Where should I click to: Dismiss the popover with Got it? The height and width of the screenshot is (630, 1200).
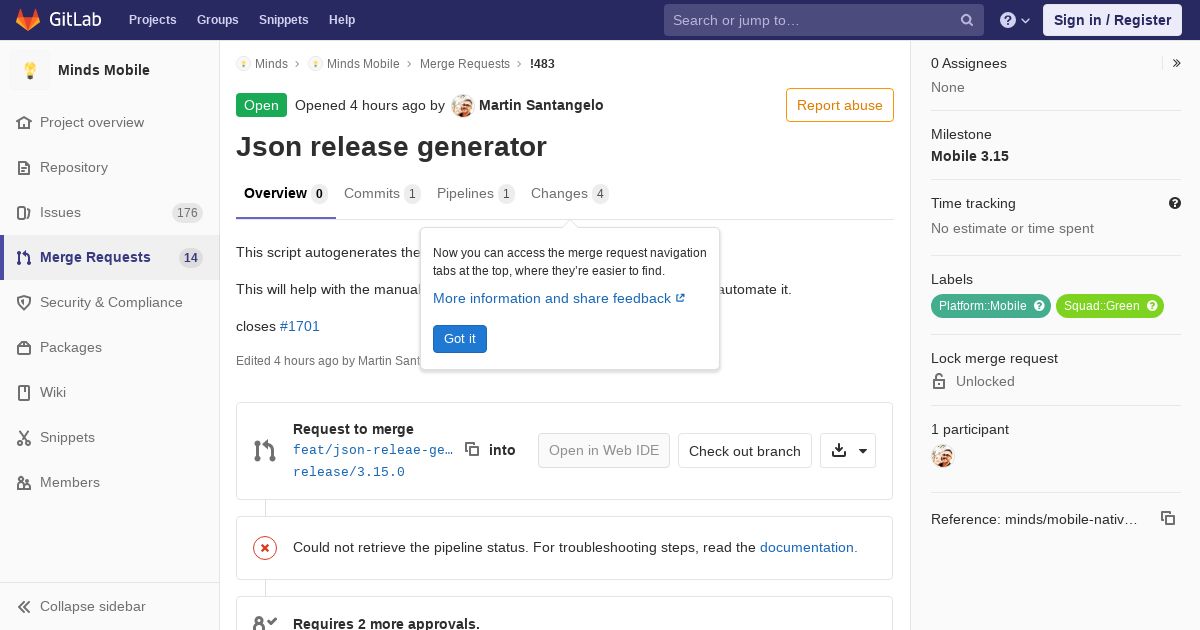pos(460,339)
